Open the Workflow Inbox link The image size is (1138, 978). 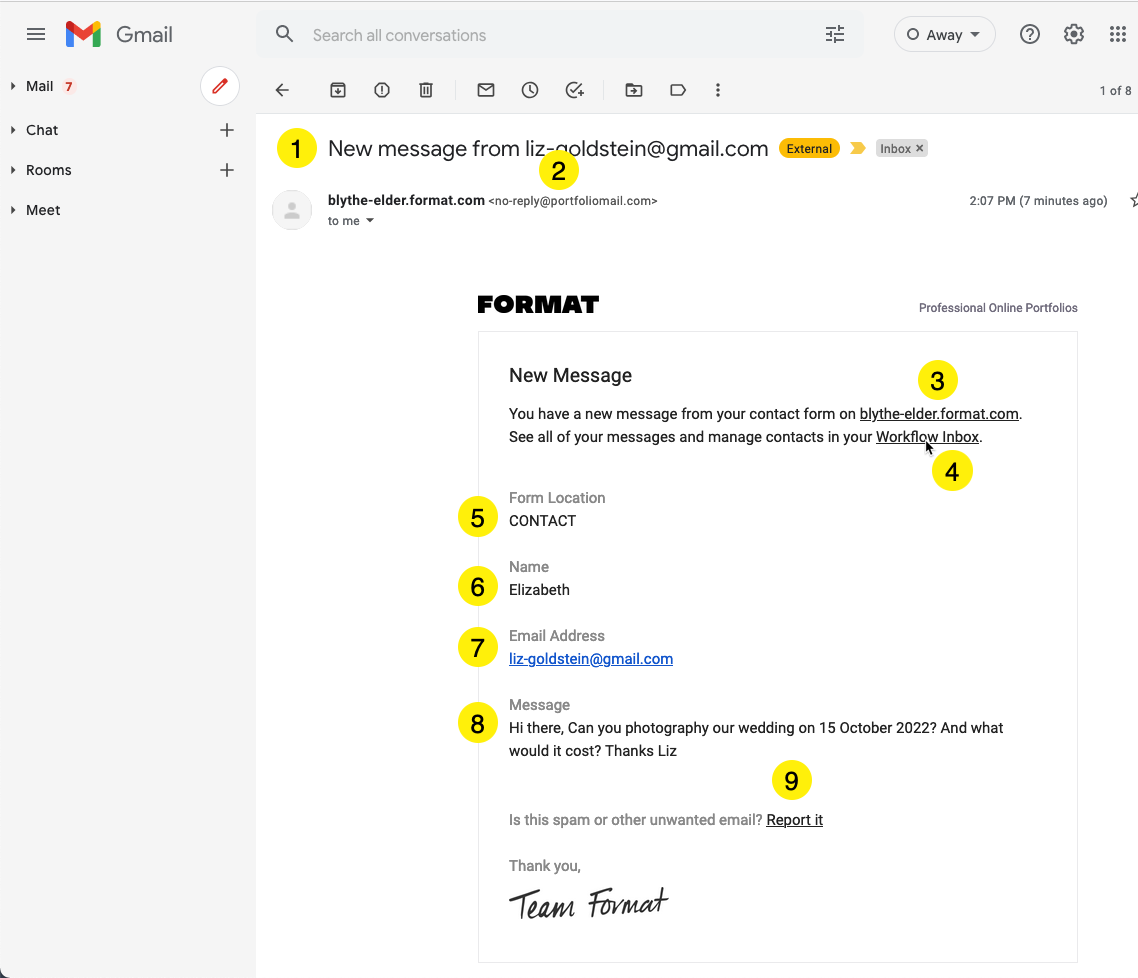[928, 437]
